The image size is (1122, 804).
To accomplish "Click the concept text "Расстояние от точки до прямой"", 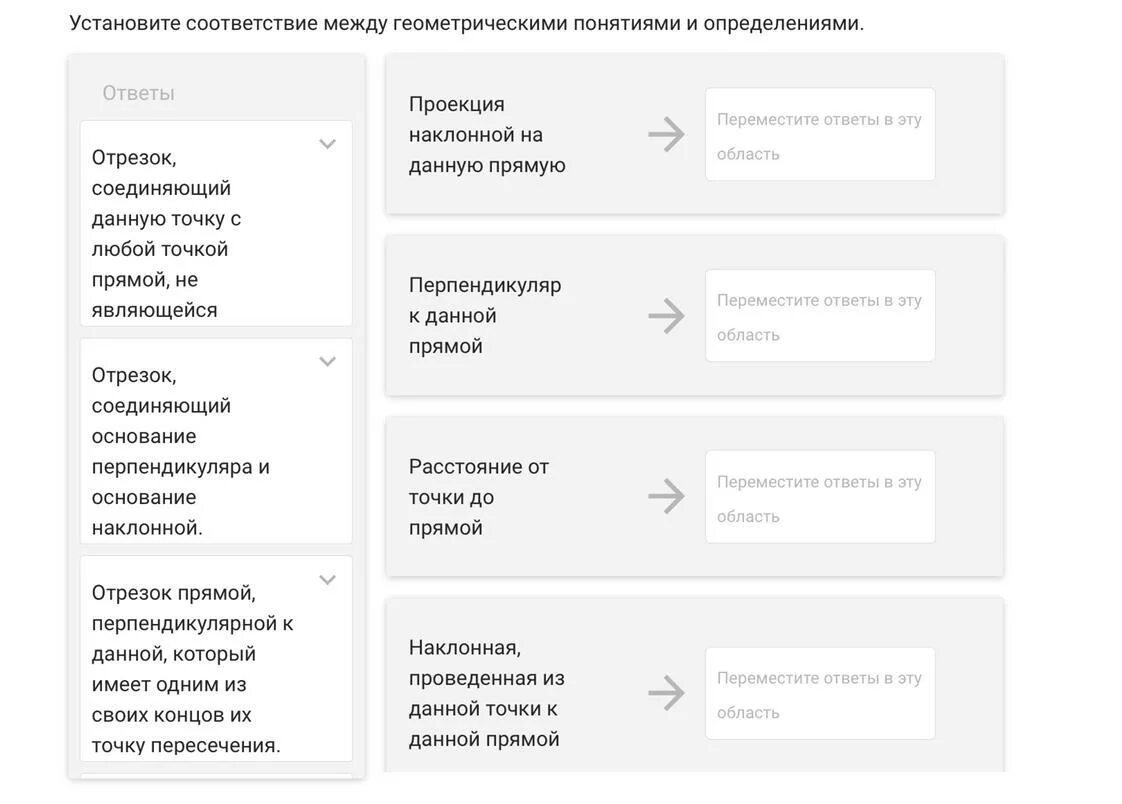I will (479, 497).
